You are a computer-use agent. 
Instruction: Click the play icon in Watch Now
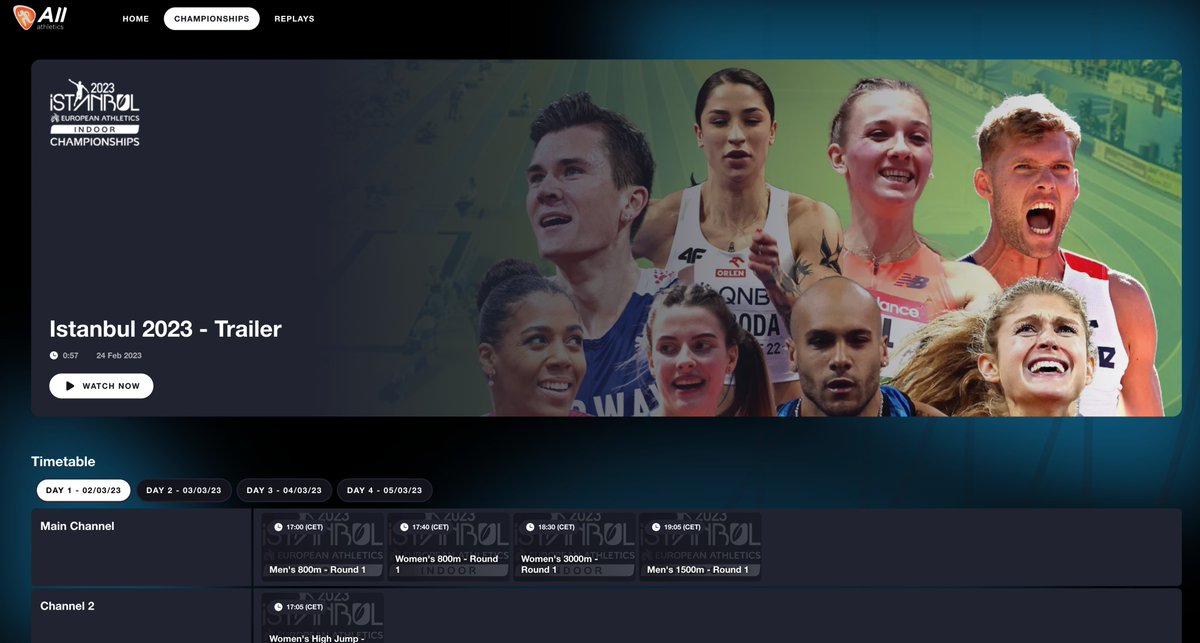70,386
